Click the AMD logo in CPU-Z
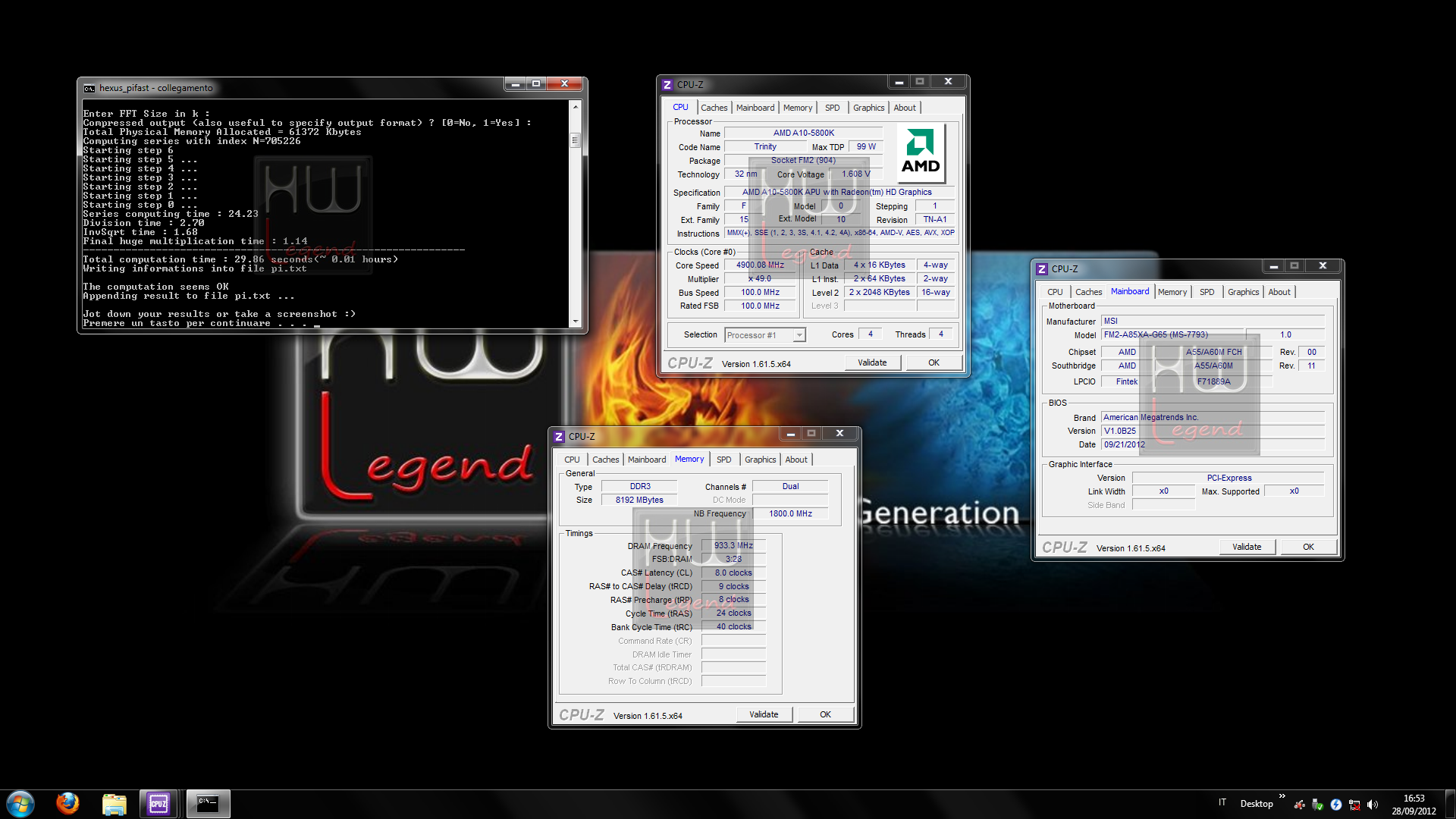Screen dimensions: 1456x819 click(921, 153)
